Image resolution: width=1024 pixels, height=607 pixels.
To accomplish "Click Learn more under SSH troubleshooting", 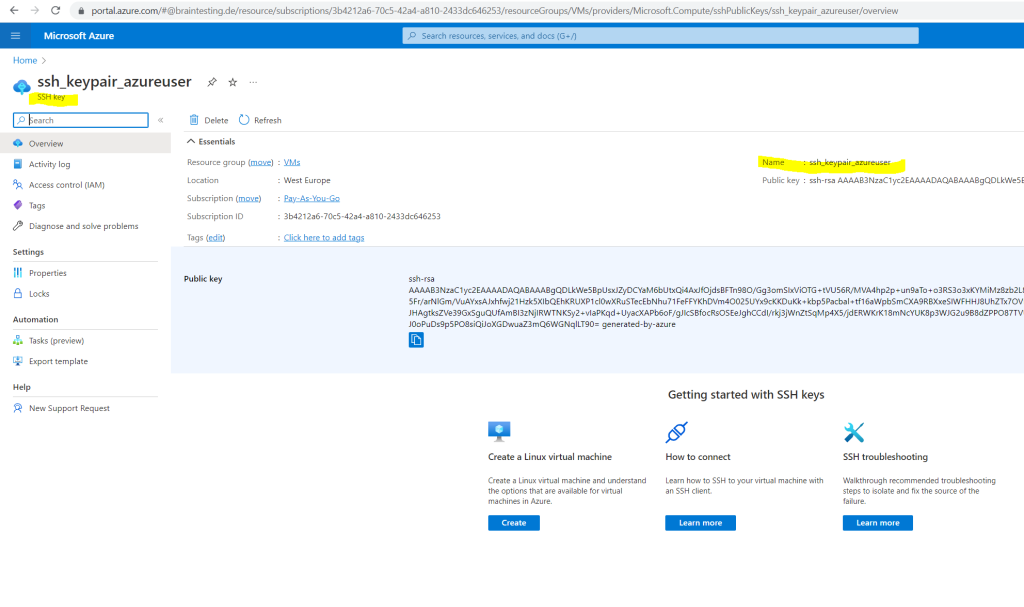I will (x=878, y=523).
